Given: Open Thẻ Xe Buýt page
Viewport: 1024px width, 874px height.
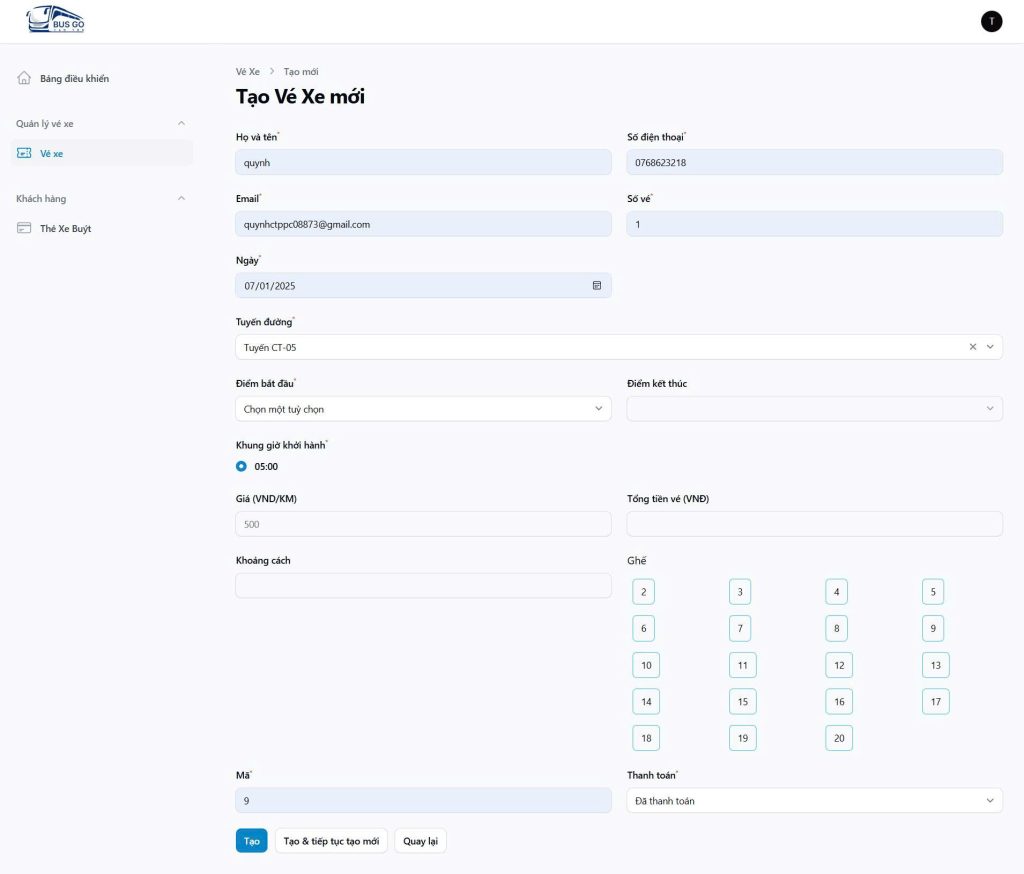Looking at the screenshot, I should [x=65, y=229].
